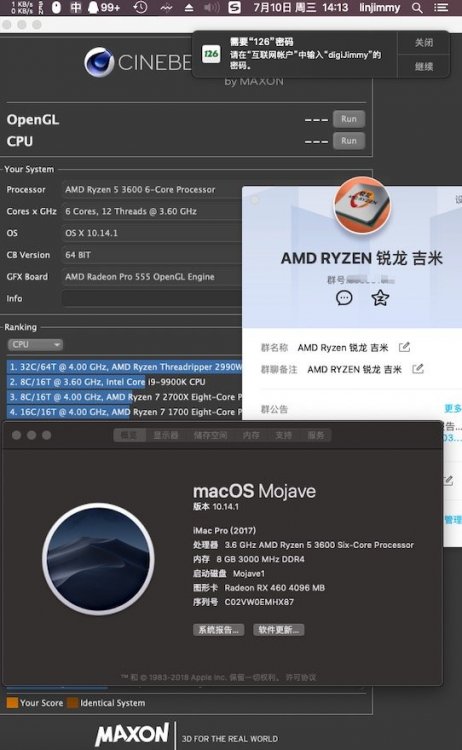The width and height of the screenshot is (462, 750).
Task: Click the 更多 link beside 群公告
Action: pos(453,408)
